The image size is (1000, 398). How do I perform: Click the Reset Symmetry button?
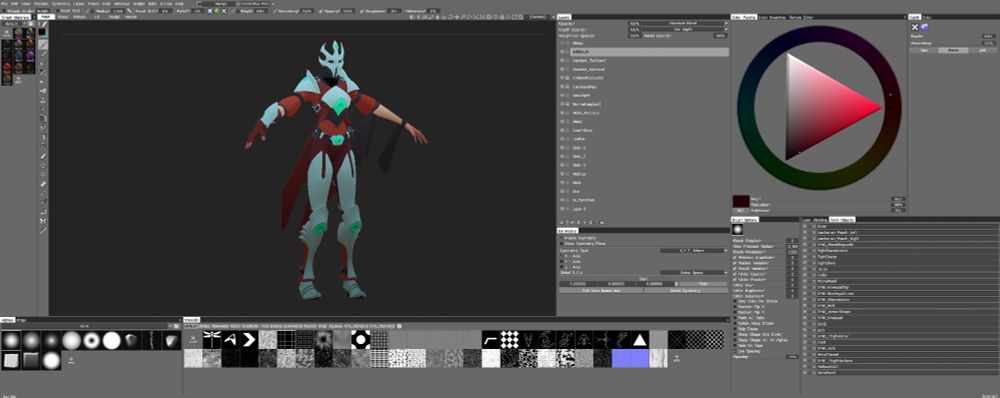[x=686, y=290]
